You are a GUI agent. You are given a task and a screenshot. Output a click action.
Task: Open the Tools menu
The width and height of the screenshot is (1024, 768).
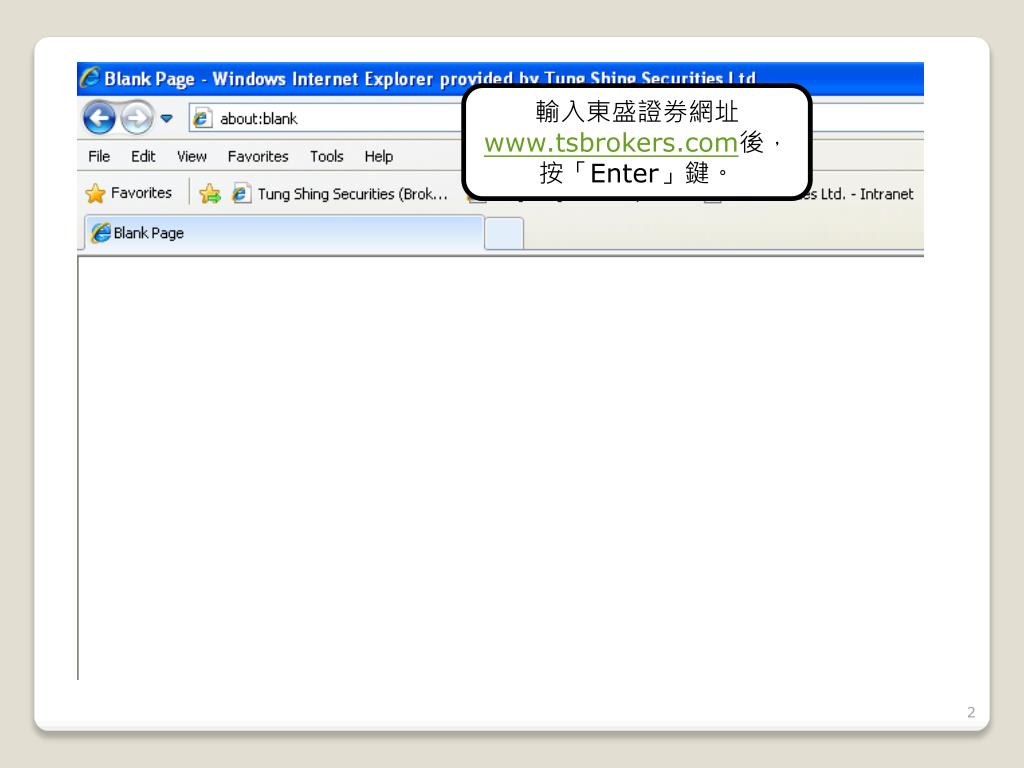point(327,157)
